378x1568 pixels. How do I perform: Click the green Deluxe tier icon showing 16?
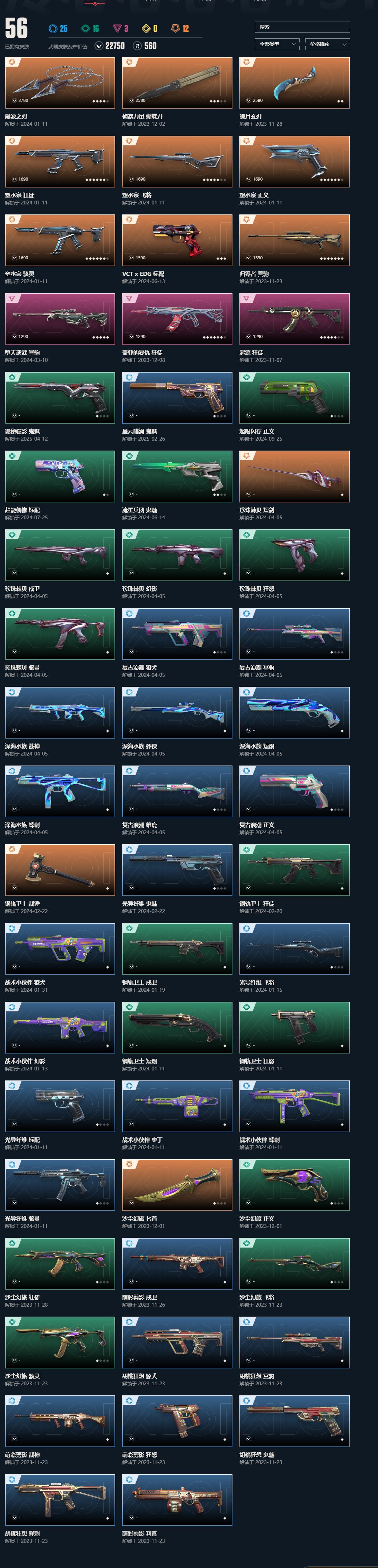click(85, 29)
